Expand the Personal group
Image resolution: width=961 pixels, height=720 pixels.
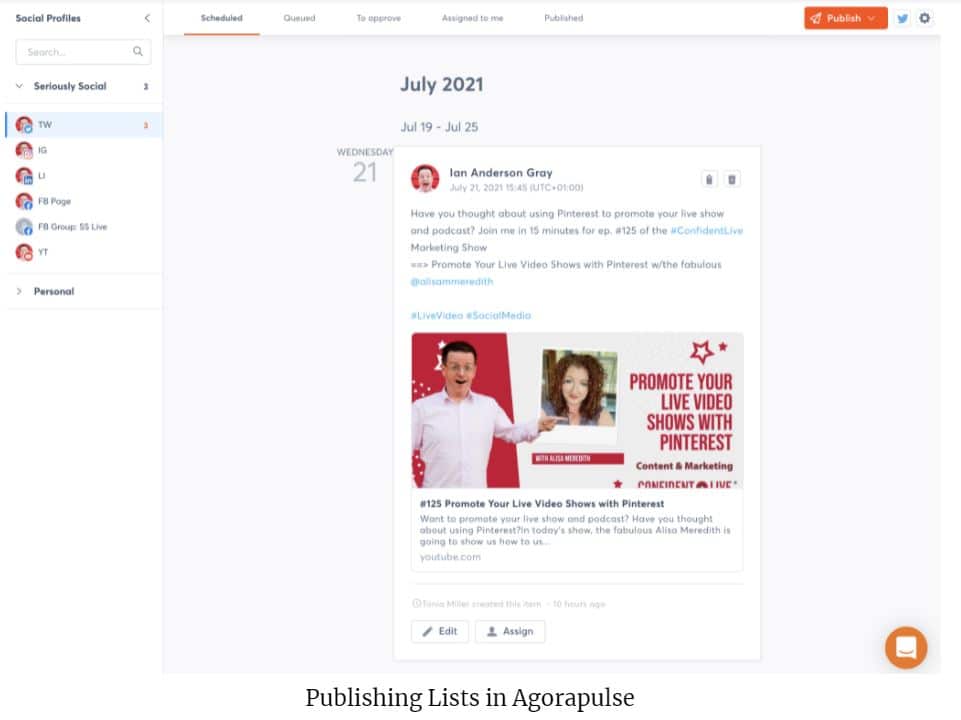pyautogui.click(x=19, y=291)
